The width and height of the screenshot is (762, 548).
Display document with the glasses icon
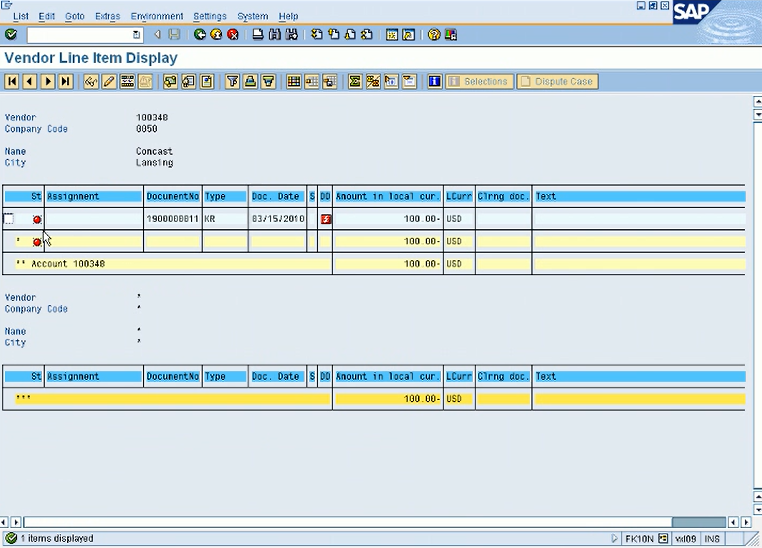pos(91,81)
